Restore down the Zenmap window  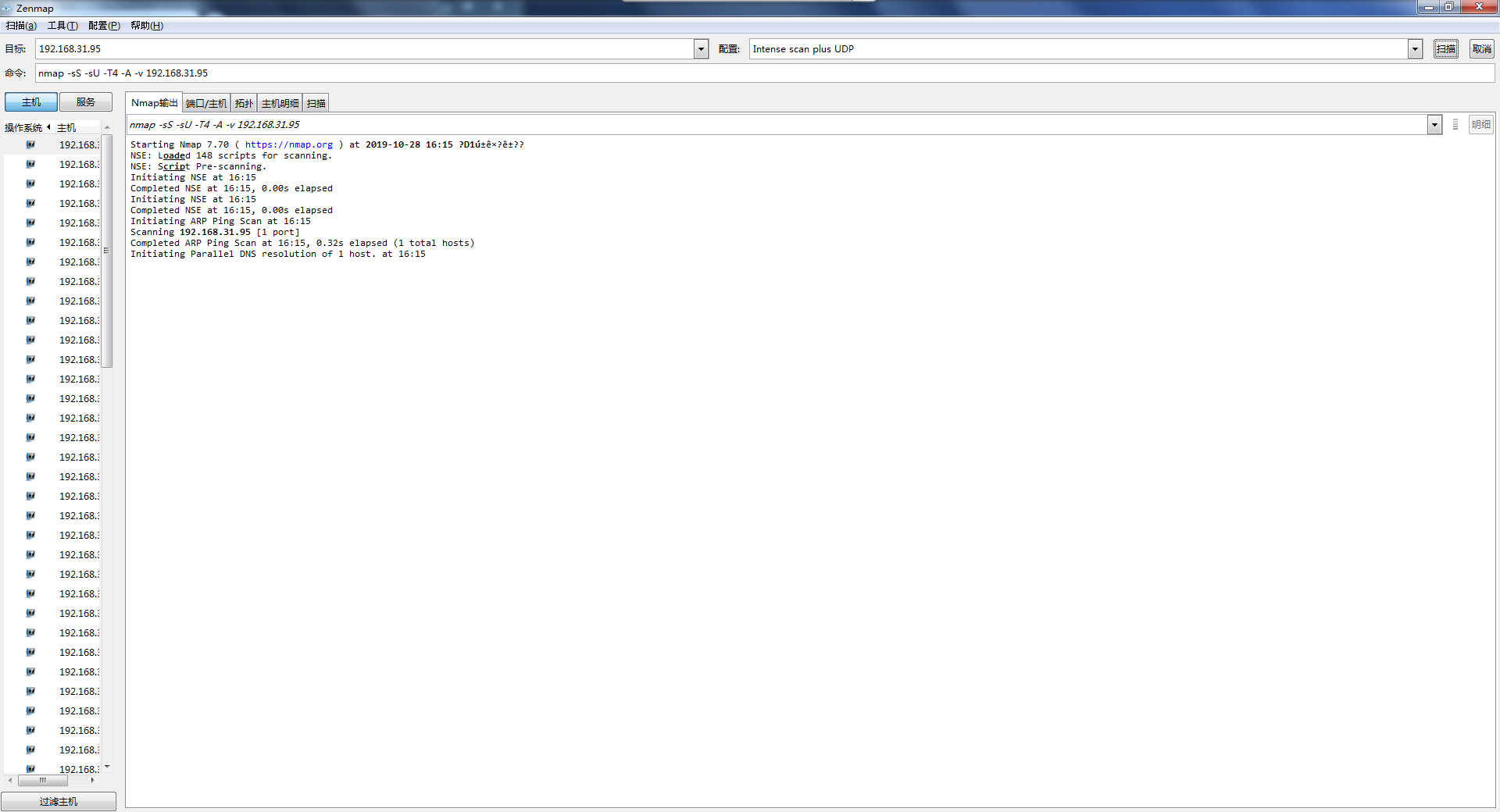(1448, 7)
